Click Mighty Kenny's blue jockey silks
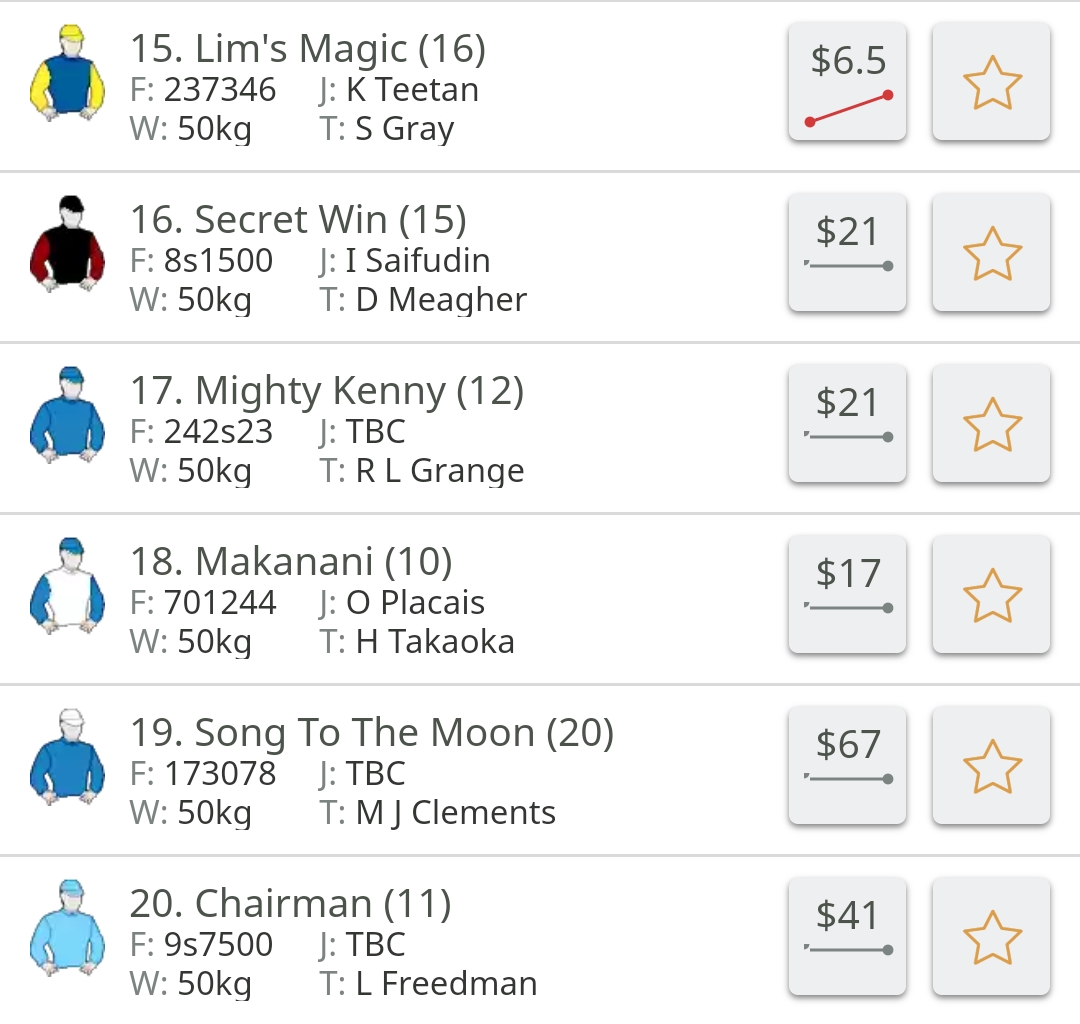Viewport: 1080px width, 1024px height. coord(68,415)
